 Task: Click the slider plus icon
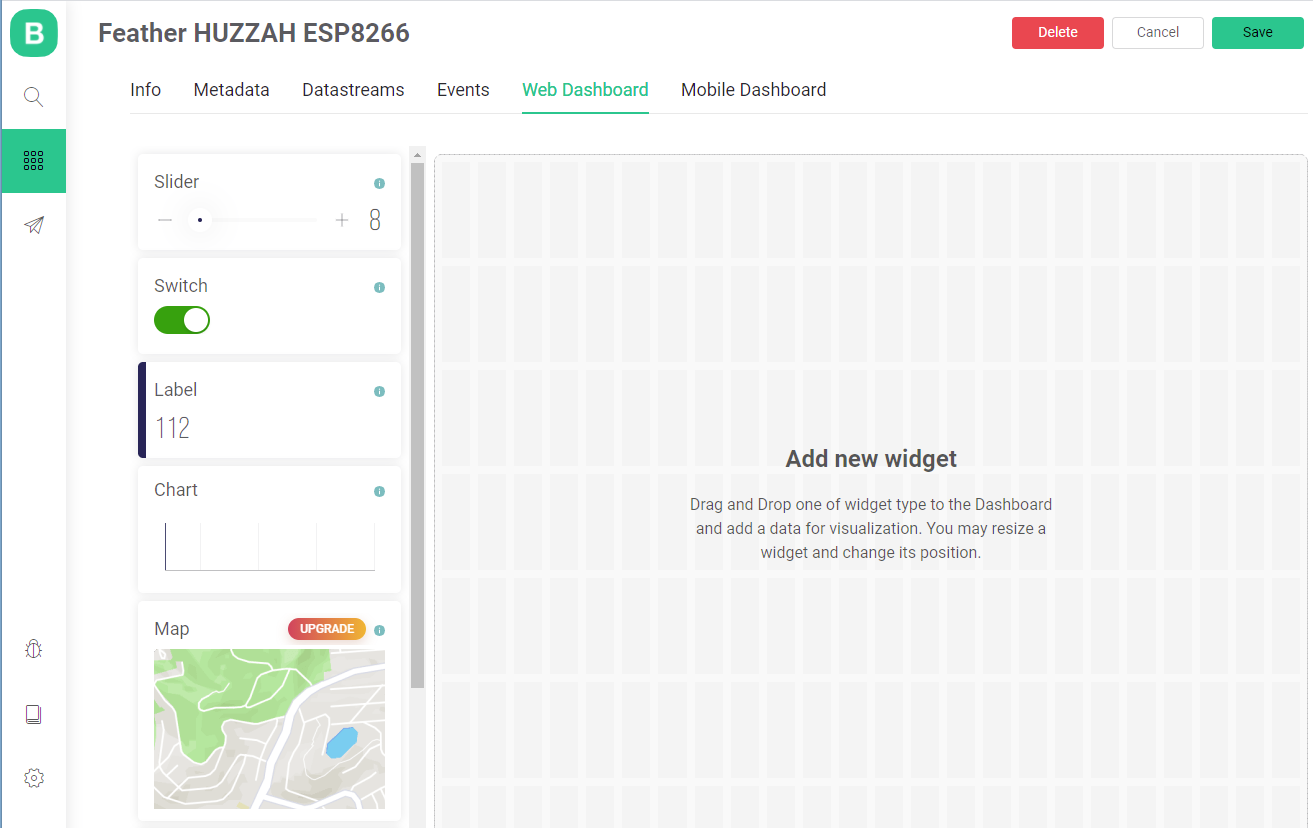coord(342,220)
